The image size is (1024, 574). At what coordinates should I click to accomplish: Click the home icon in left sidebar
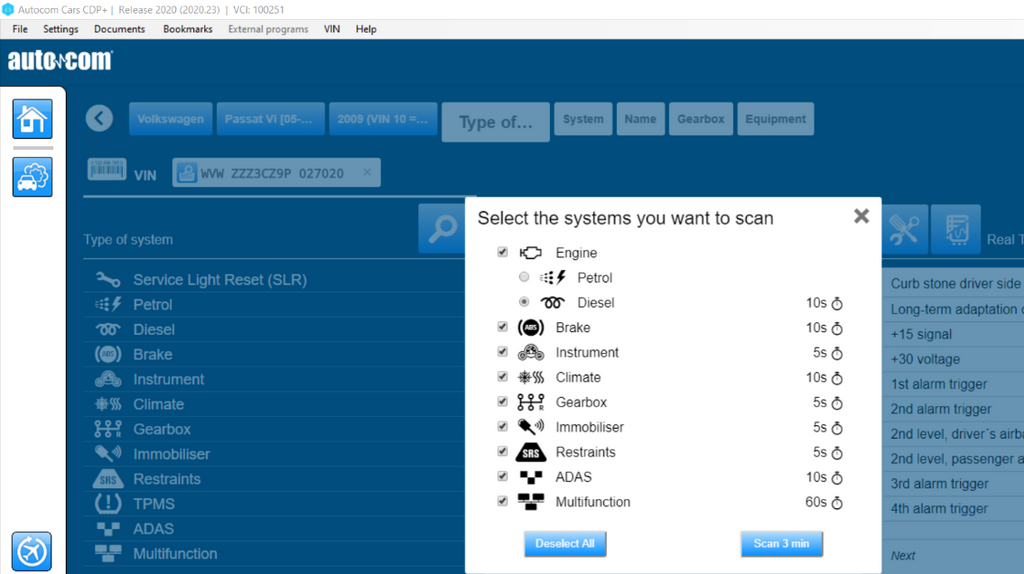point(32,119)
